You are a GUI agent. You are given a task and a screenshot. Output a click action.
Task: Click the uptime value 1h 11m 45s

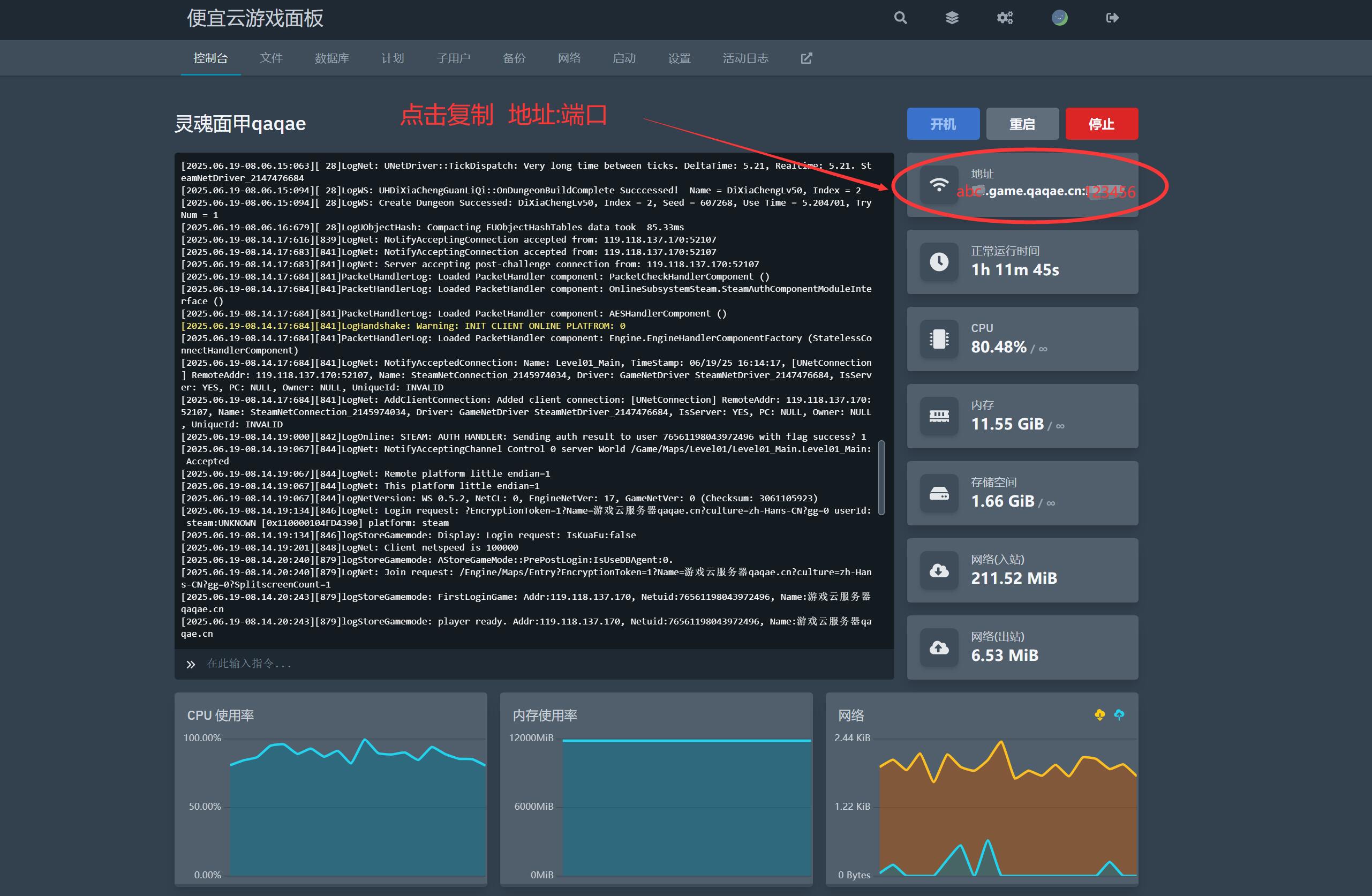point(1015,270)
